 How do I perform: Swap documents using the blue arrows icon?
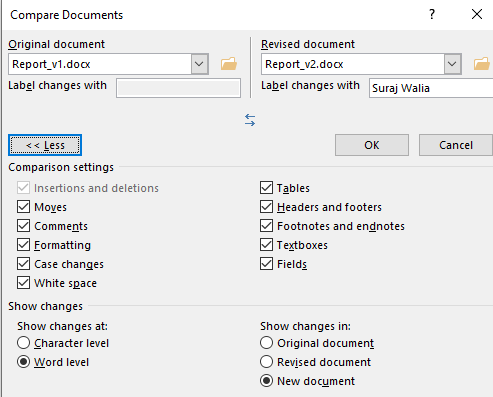[x=250, y=120]
